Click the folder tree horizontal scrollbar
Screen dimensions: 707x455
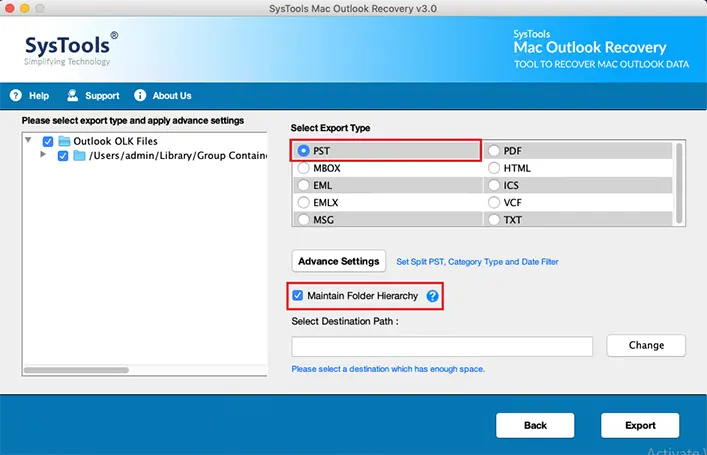76,370
